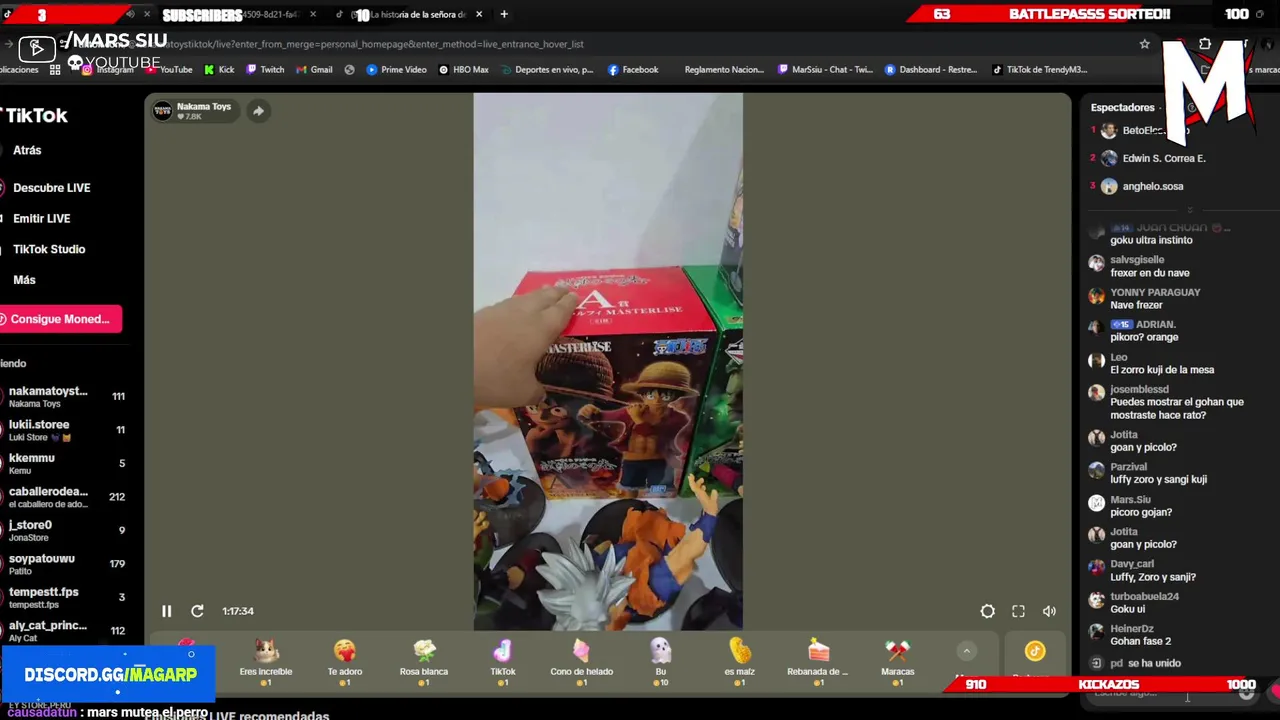This screenshot has width=1280, height=720.
Task: Open the j_store0 JonaStore live channel
Action: tap(65, 530)
